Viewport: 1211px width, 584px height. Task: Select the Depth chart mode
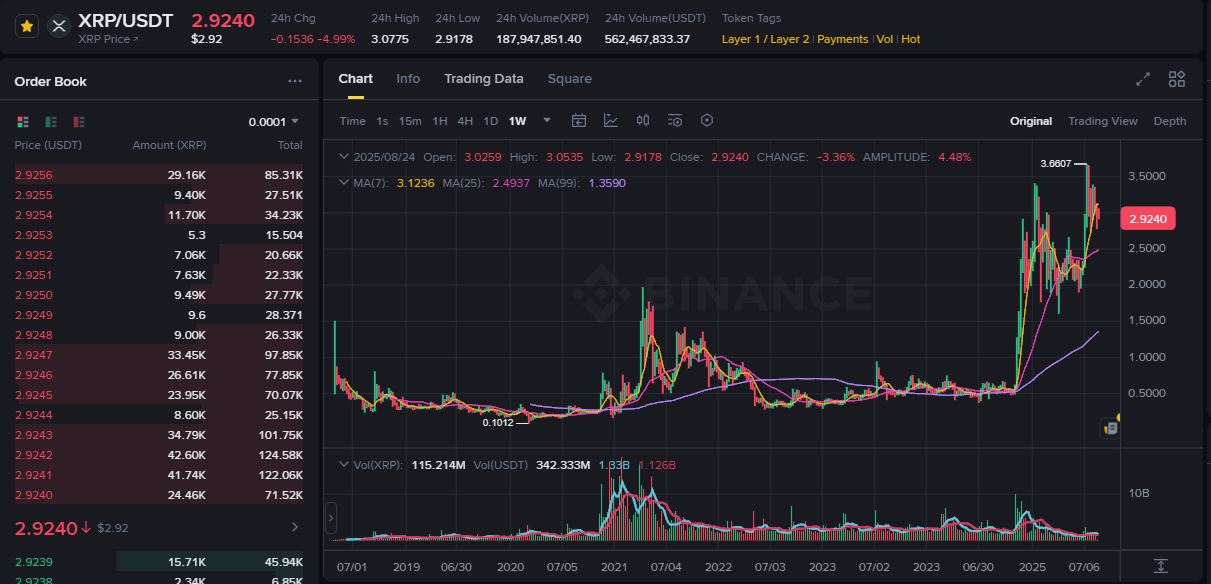1170,121
